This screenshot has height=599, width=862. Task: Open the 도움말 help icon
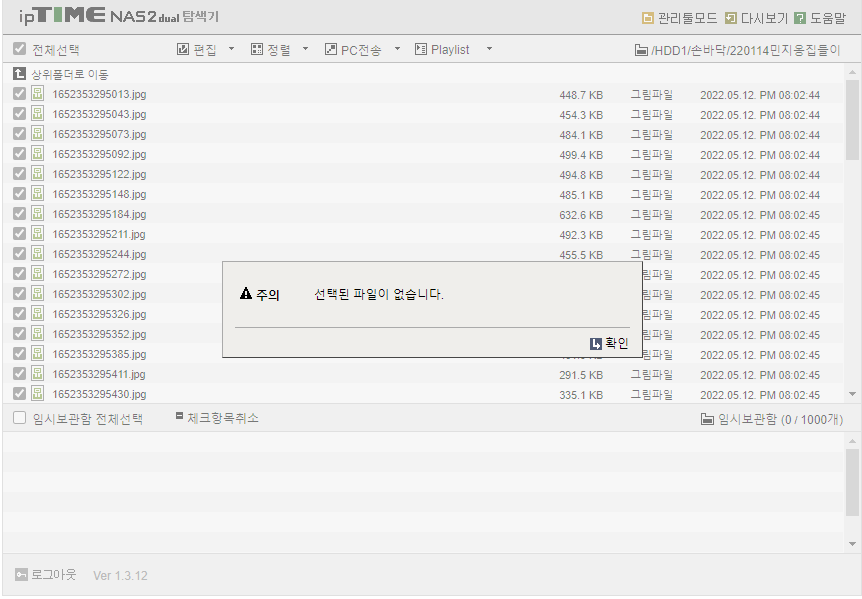tap(800, 18)
